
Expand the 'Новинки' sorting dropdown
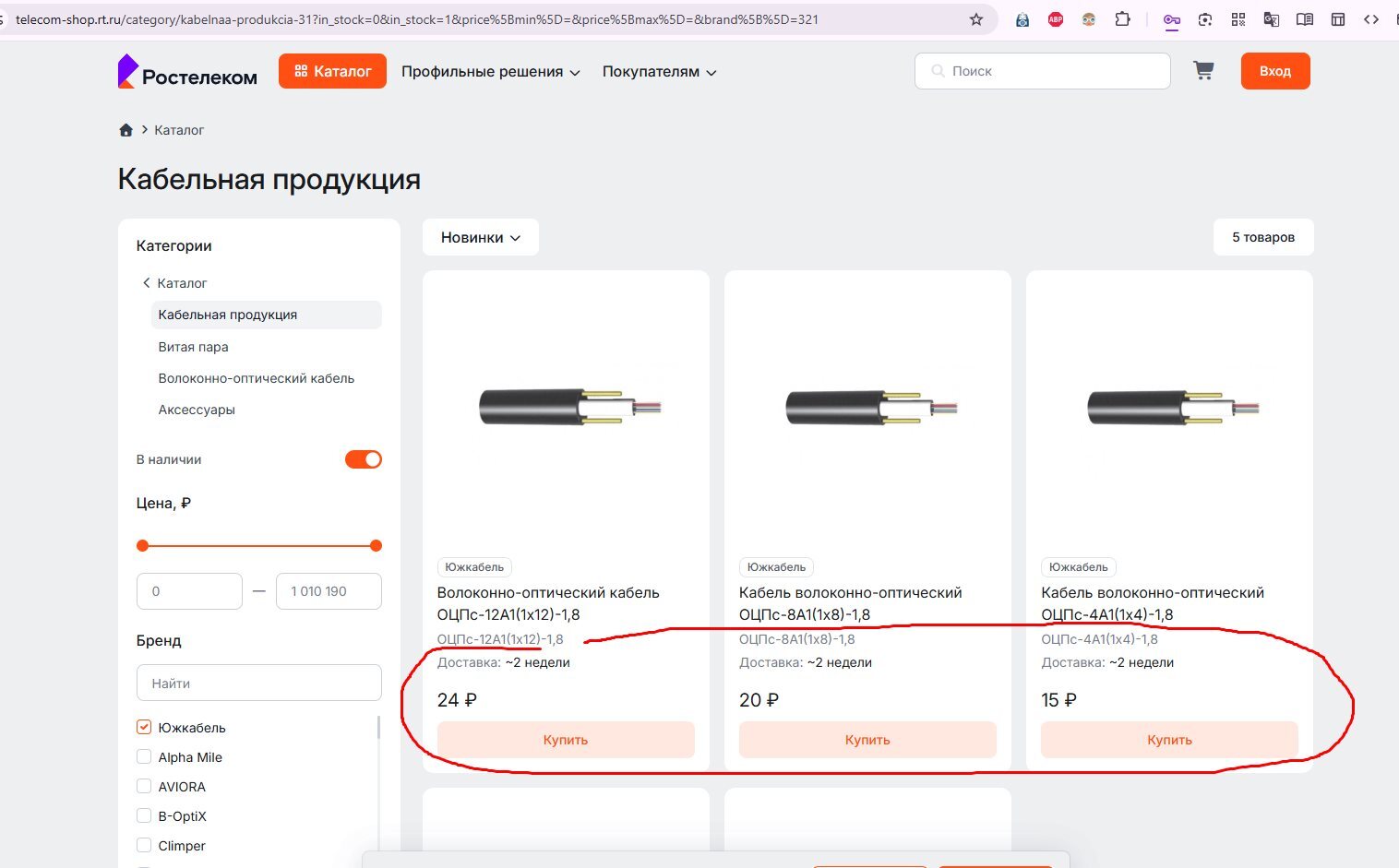pyautogui.click(x=481, y=238)
